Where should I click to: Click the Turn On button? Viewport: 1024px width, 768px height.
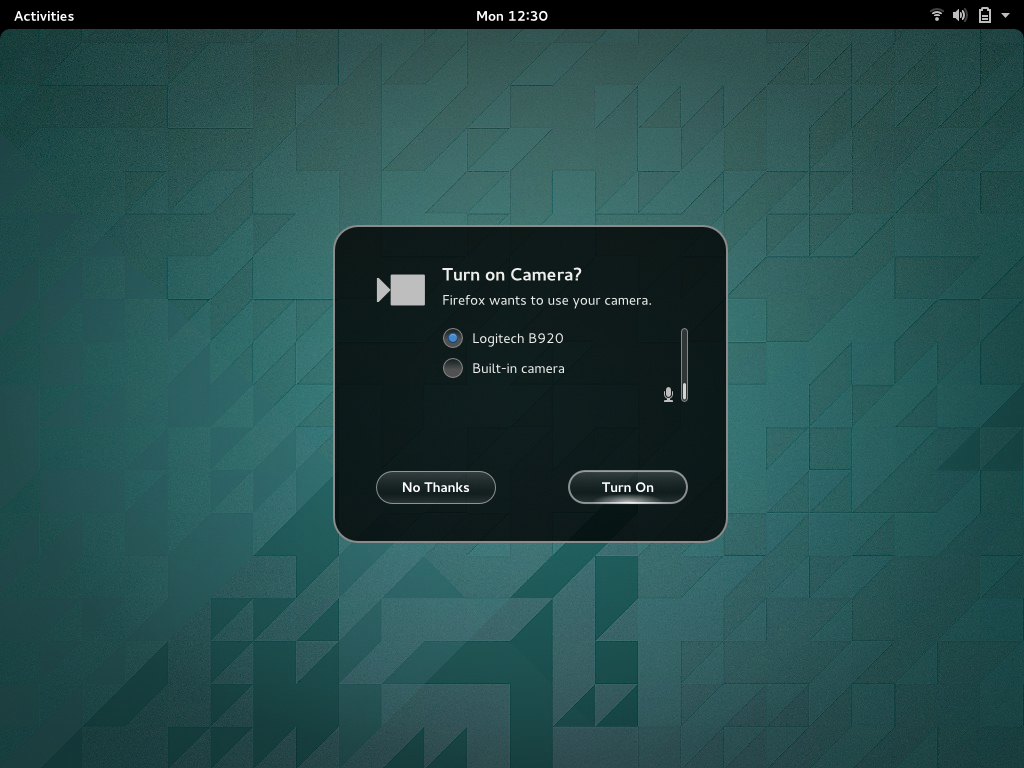[x=628, y=487]
